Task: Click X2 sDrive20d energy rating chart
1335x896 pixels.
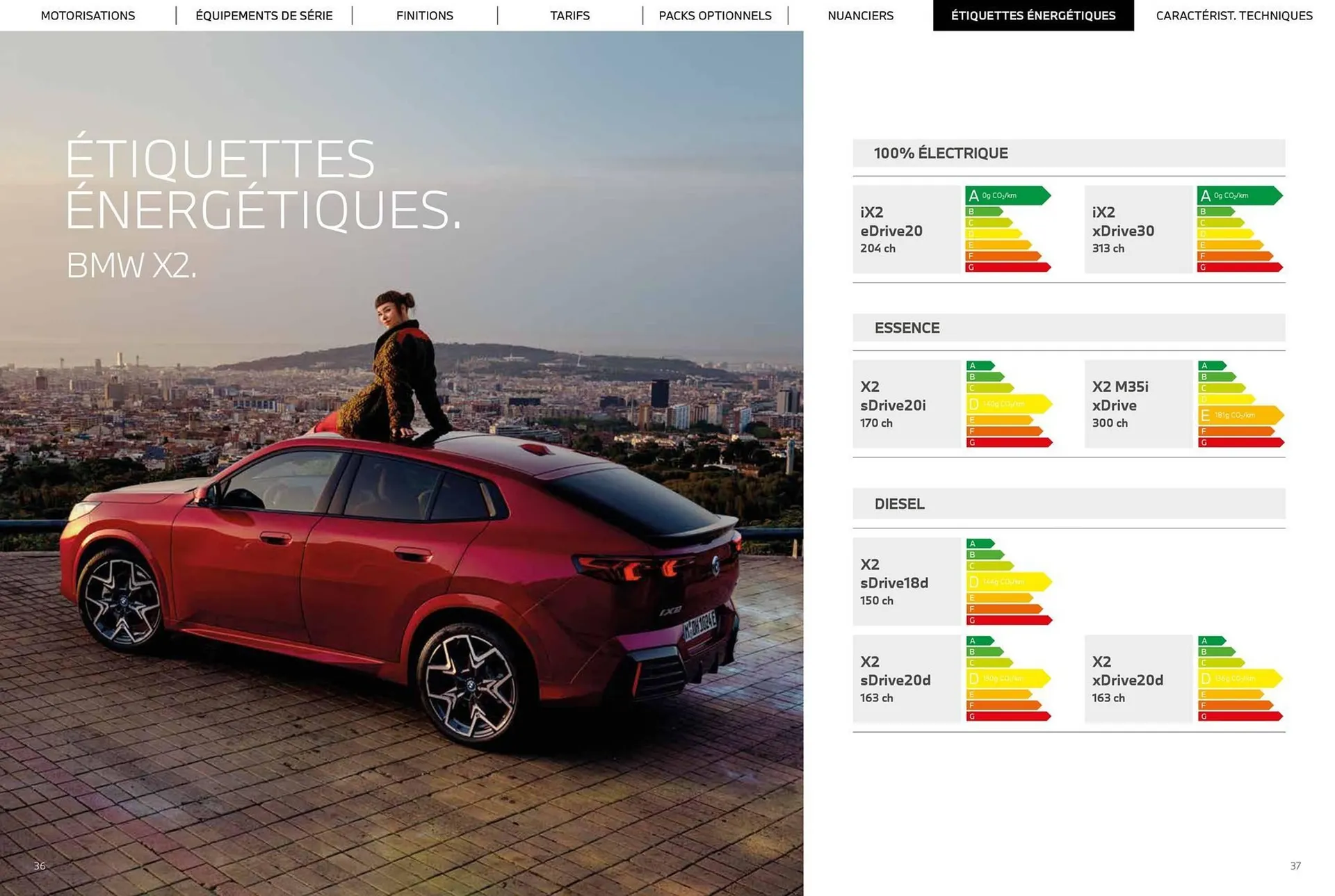Action: tap(1008, 678)
